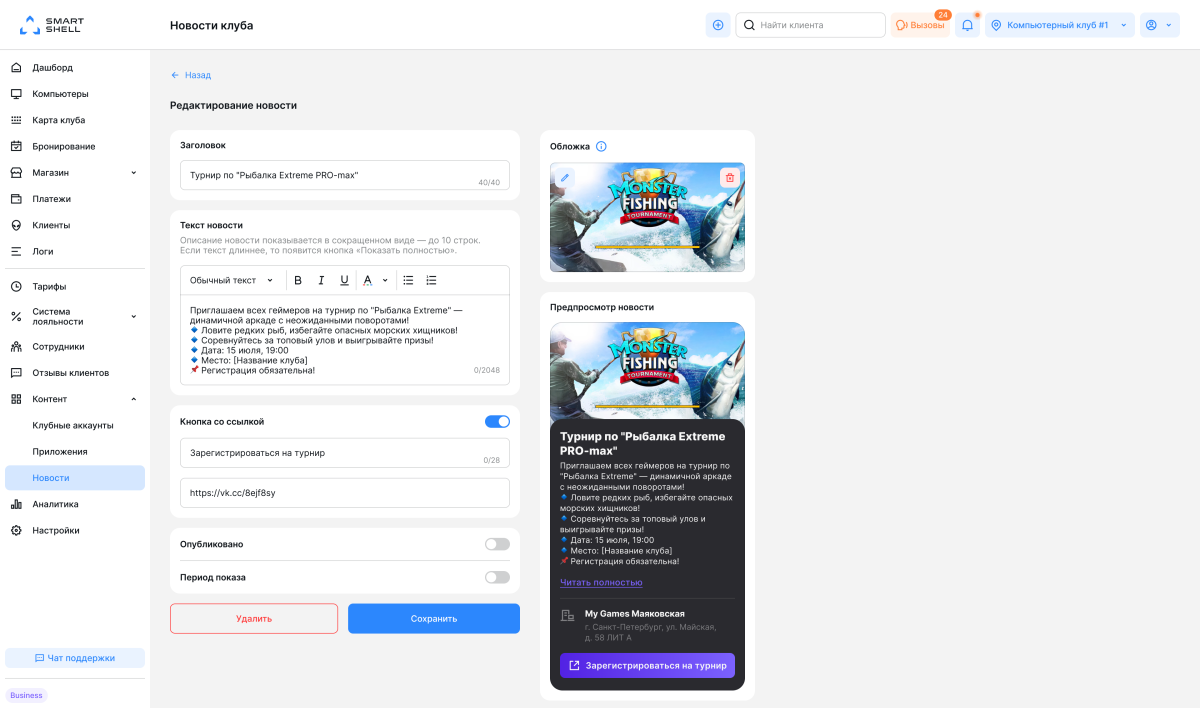The height and width of the screenshot is (708, 1200).
Task: Insert a numbered list
Action: [431, 280]
